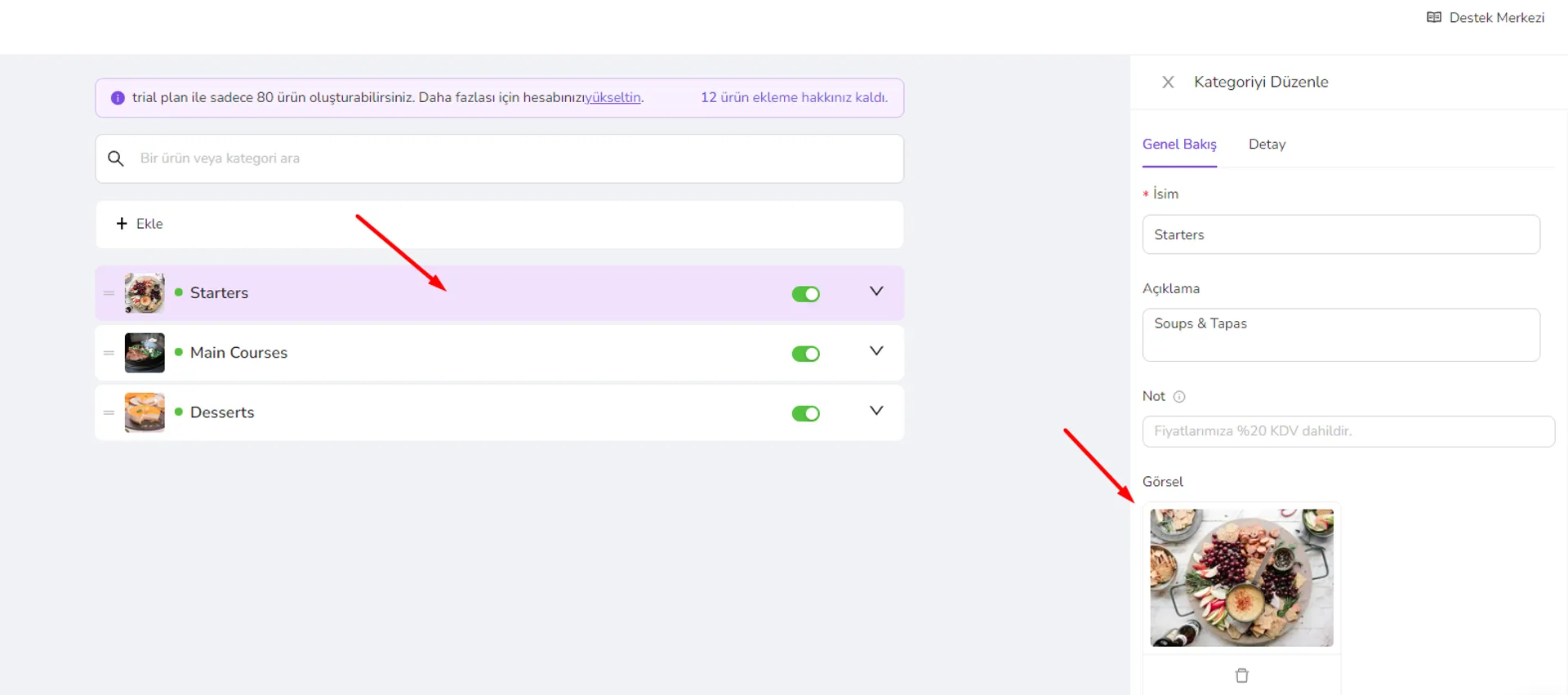
Task: Switch to the Detay tab
Action: point(1267,145)
